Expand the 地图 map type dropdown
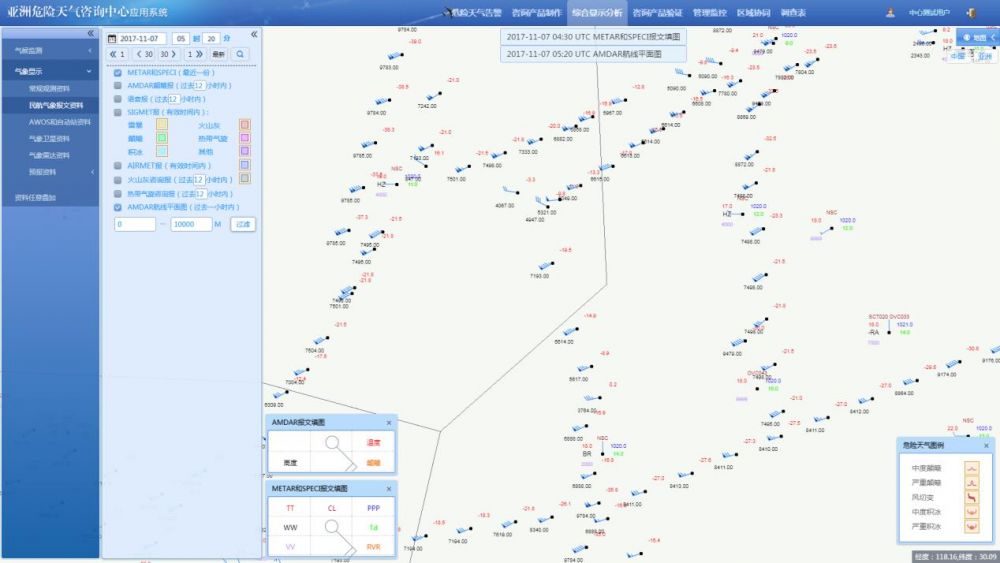This screenshot has width=1000, height=563. click(975, 37)
